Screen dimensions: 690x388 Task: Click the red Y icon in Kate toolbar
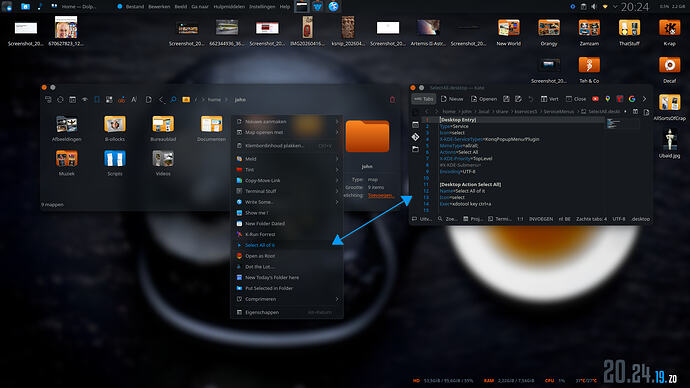pos(620,99)
